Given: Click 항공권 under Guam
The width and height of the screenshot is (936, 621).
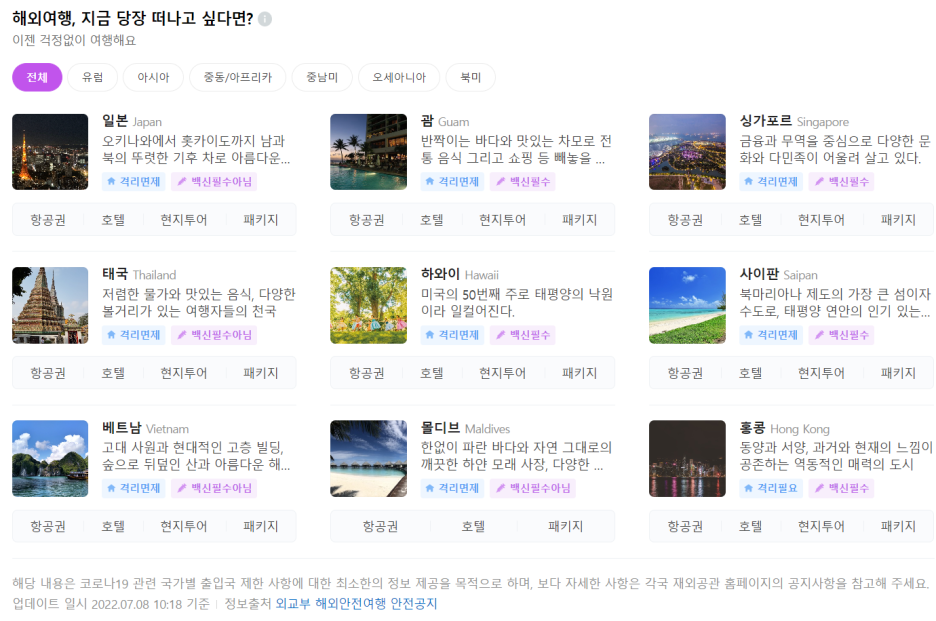Looking at the screenshot, I should coord(367,220).
